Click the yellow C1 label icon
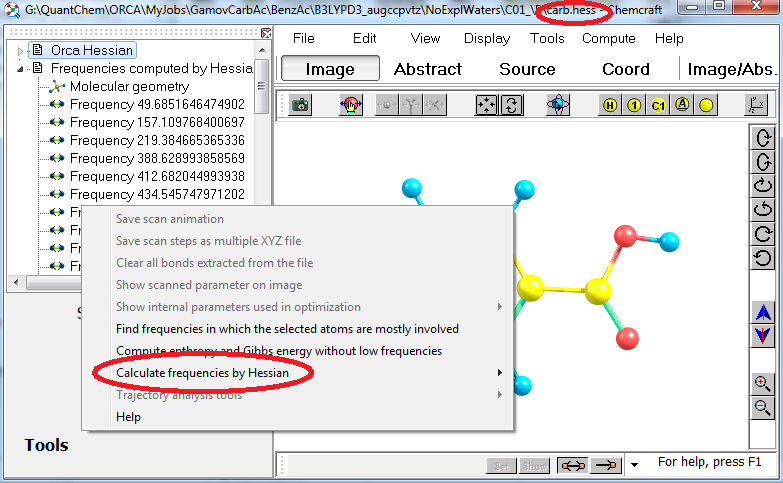This screenshot has width=783, height=483. (658, 105)
